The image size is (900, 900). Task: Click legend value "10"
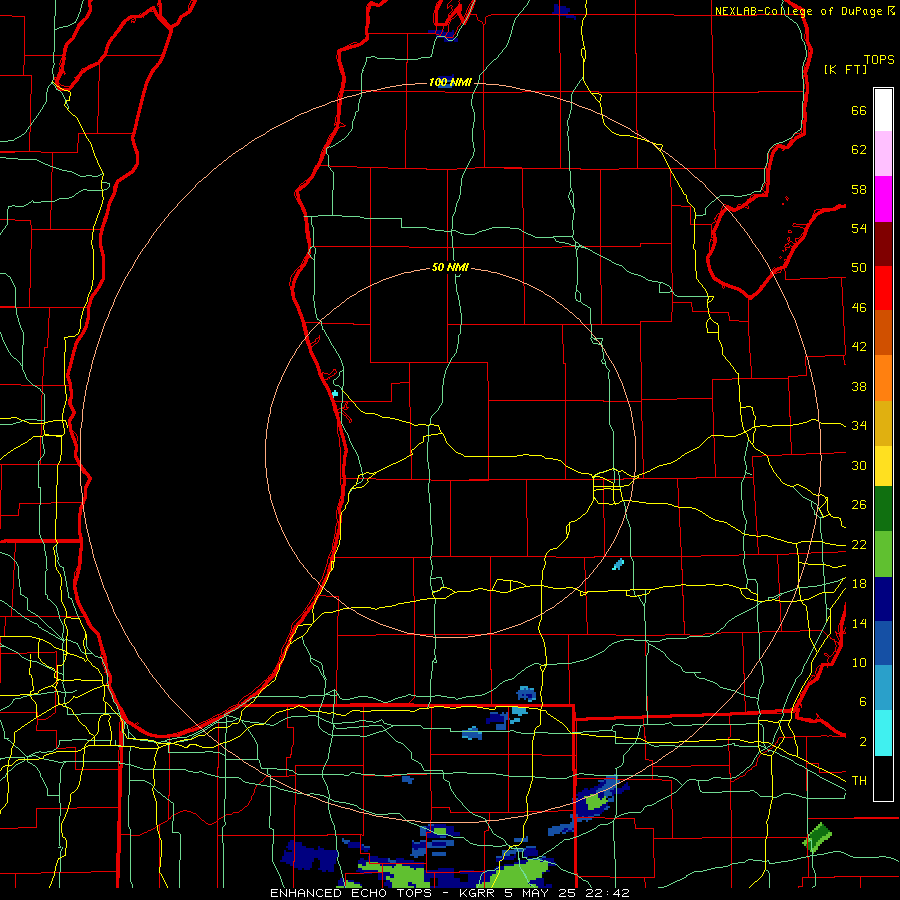coord(859,663)
